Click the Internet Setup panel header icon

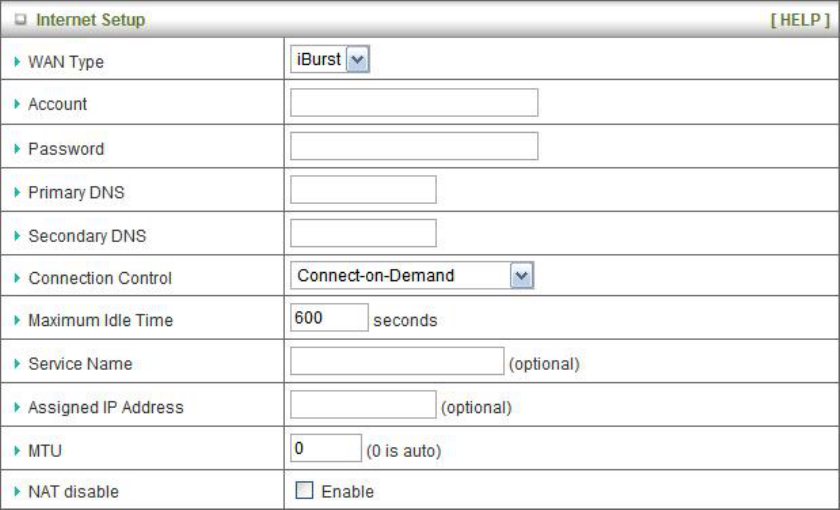click(x=18, y=20)
